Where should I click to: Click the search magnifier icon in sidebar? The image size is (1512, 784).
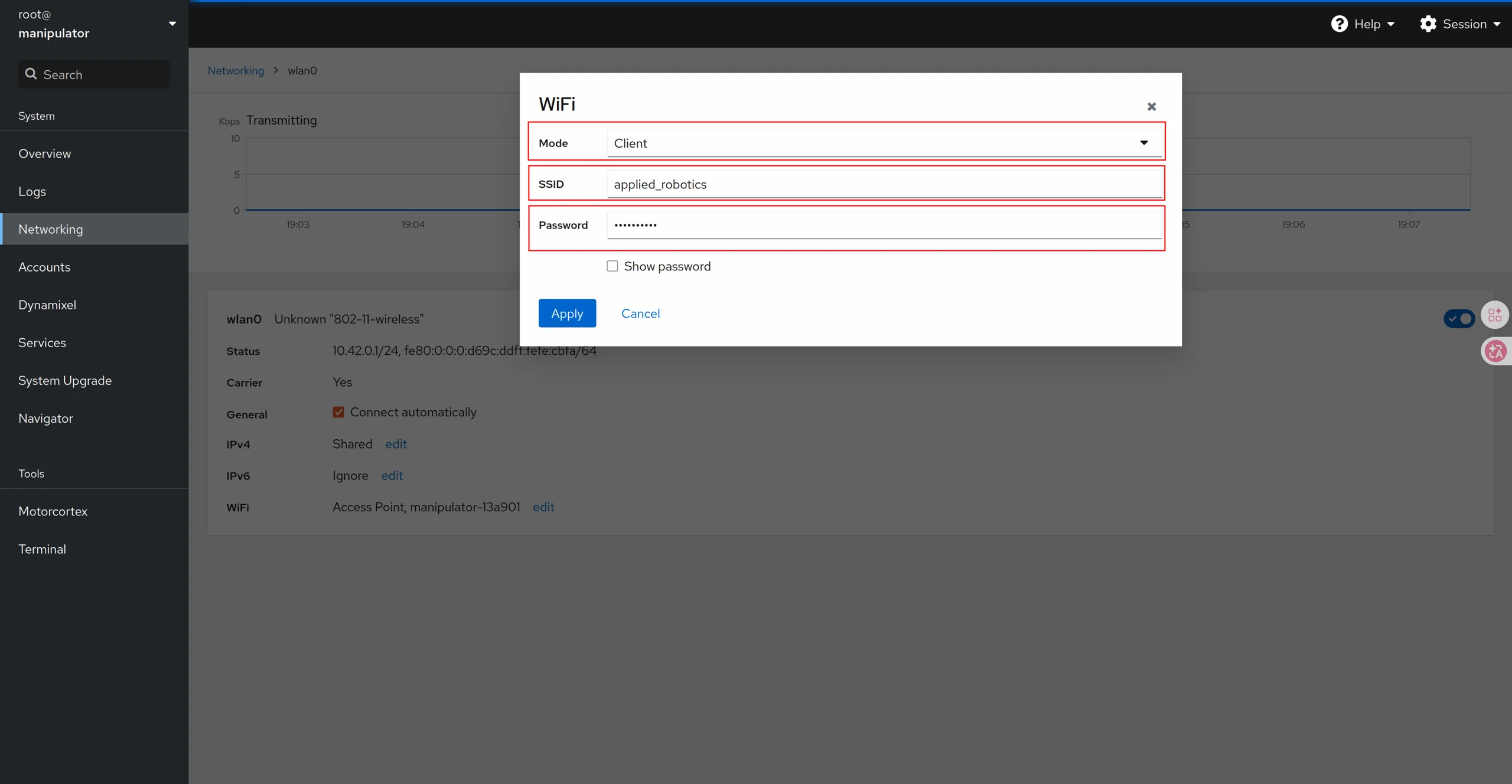click(x=31, y=74)
